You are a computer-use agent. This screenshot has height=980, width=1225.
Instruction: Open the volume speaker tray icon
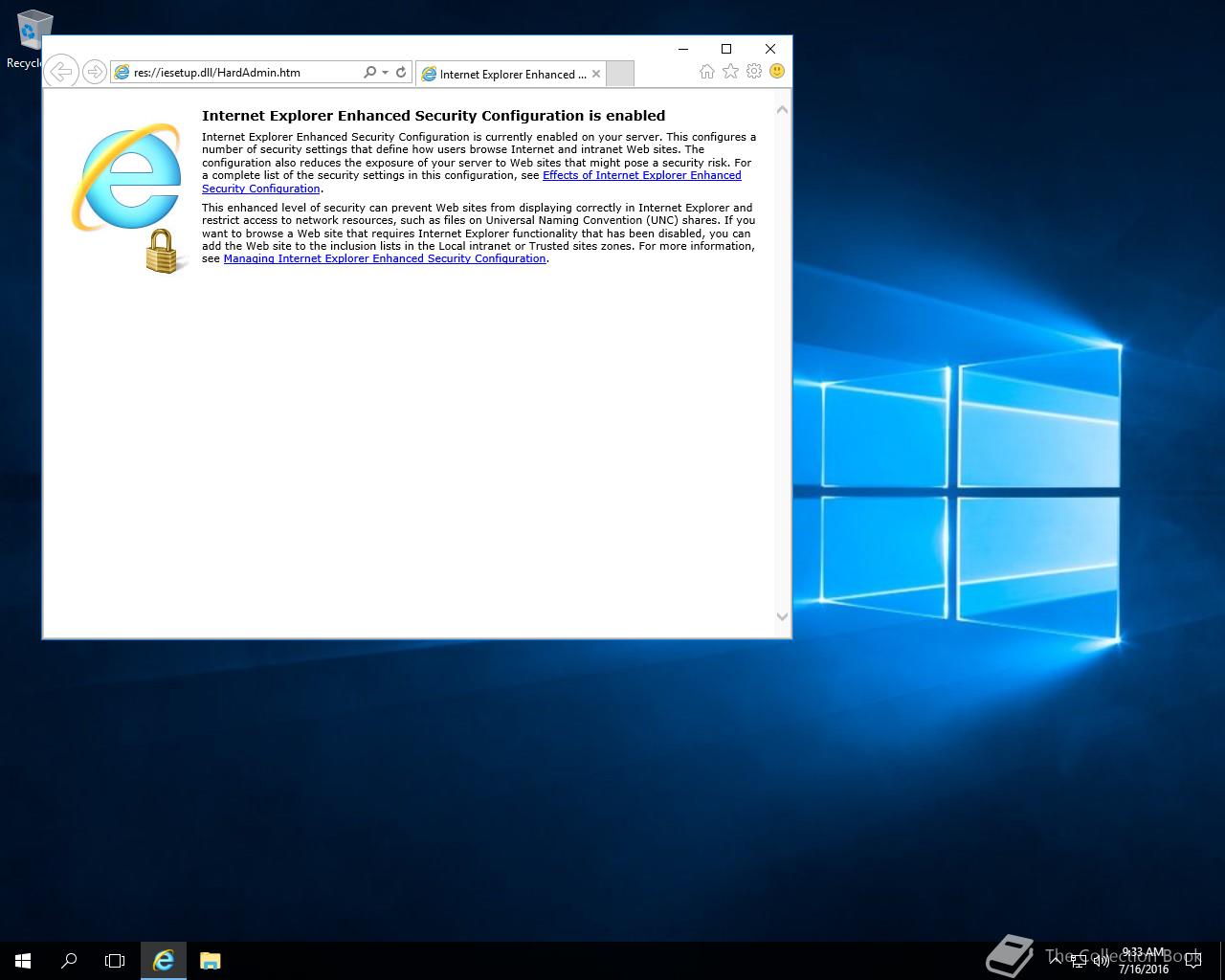coord(1102,961)
